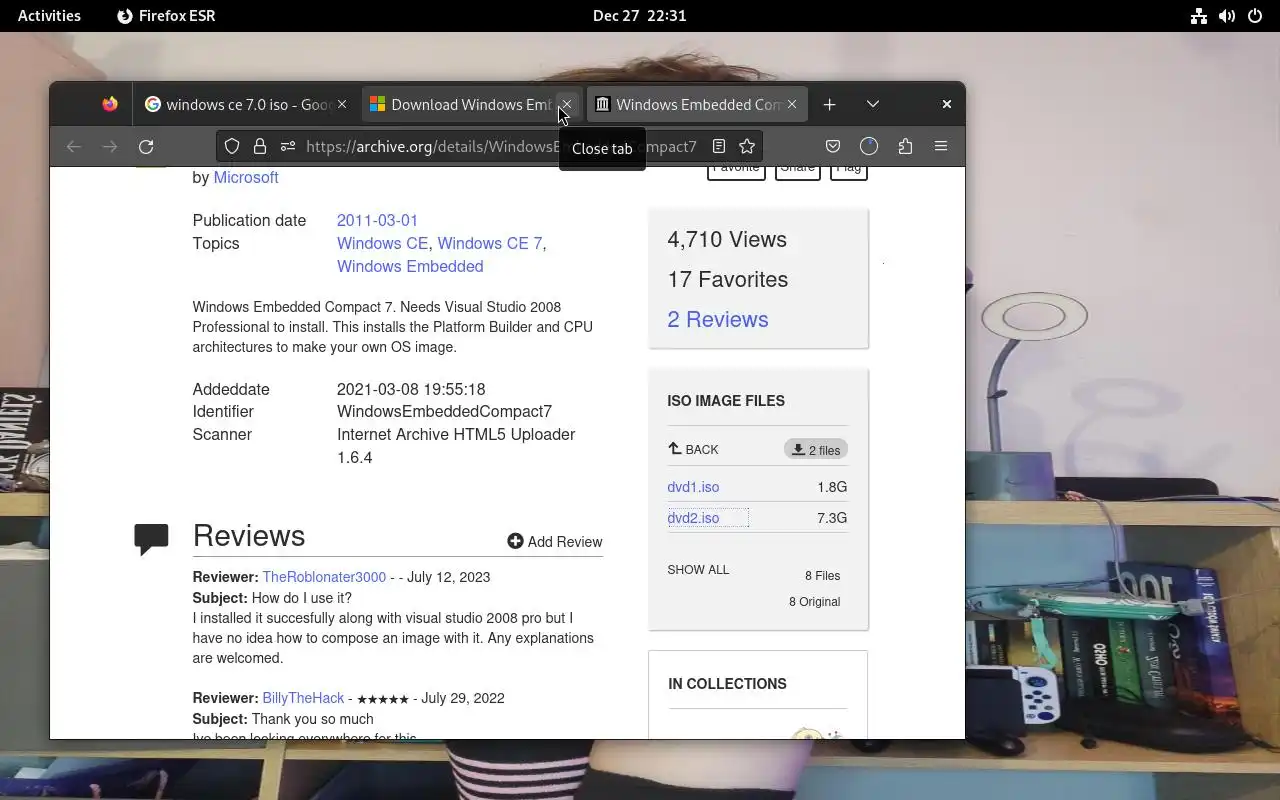Close the Download Windows Embedded tab

click(x=566, y=104)
